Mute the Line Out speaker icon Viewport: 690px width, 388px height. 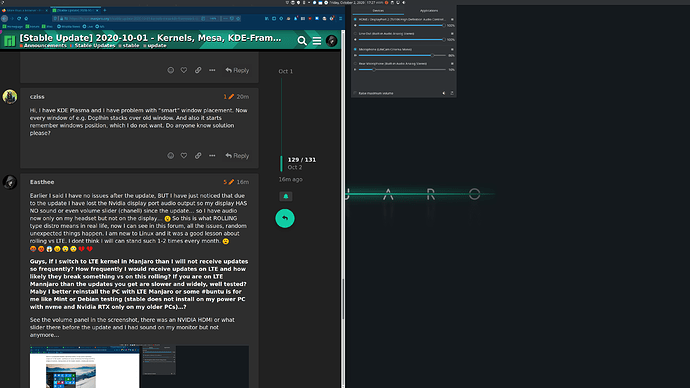coord(355,40)
